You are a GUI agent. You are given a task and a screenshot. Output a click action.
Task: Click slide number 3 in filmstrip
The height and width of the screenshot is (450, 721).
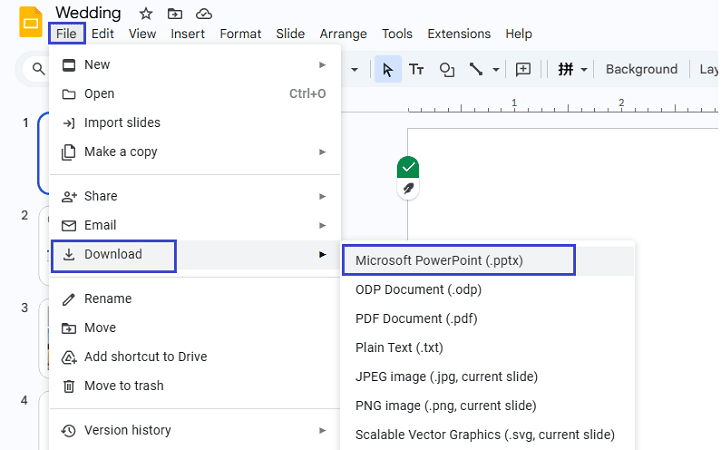pyautogui.click(x=25, y=308)
